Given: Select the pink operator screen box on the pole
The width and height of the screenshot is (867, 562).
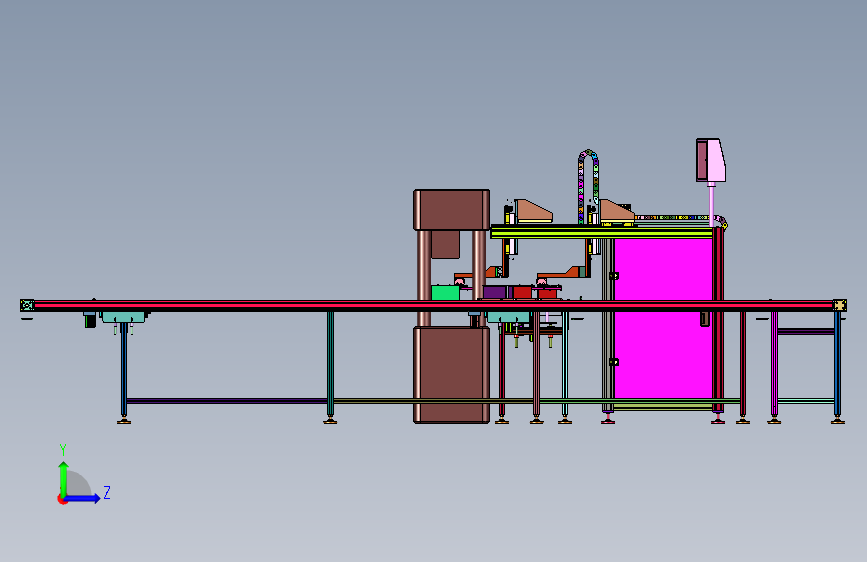Looking at the screenshot, I should pyautogui.click(x=711, y=160).
